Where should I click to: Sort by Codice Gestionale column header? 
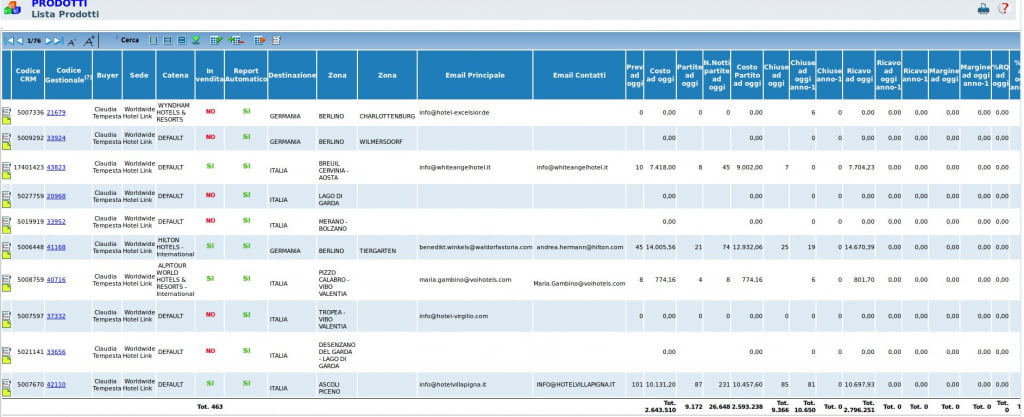[x=69, y=75]
